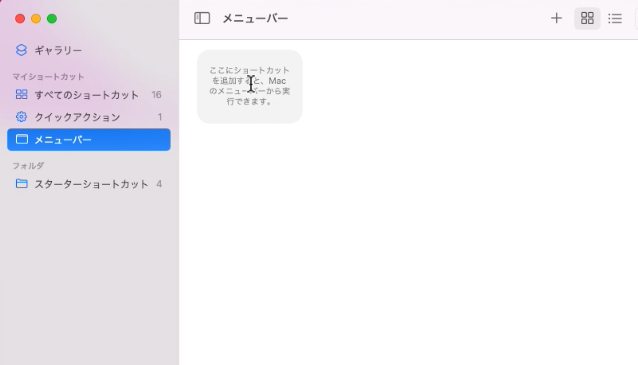Open the スターターショートカット folder
This screenshot has width=638, height=365.
[x=89, y=184]
